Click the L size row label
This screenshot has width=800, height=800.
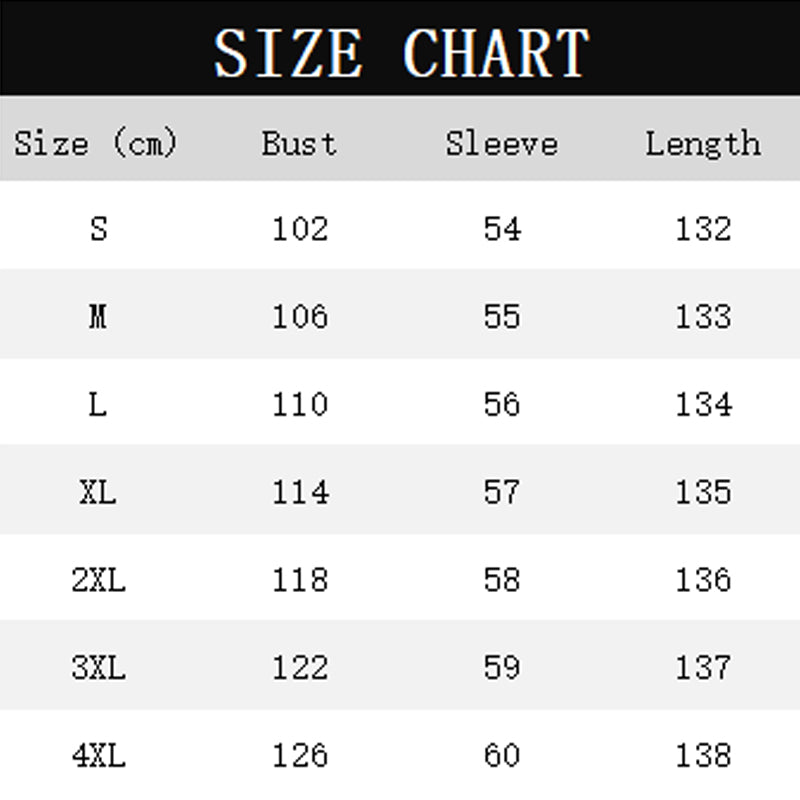click(98, 404)
